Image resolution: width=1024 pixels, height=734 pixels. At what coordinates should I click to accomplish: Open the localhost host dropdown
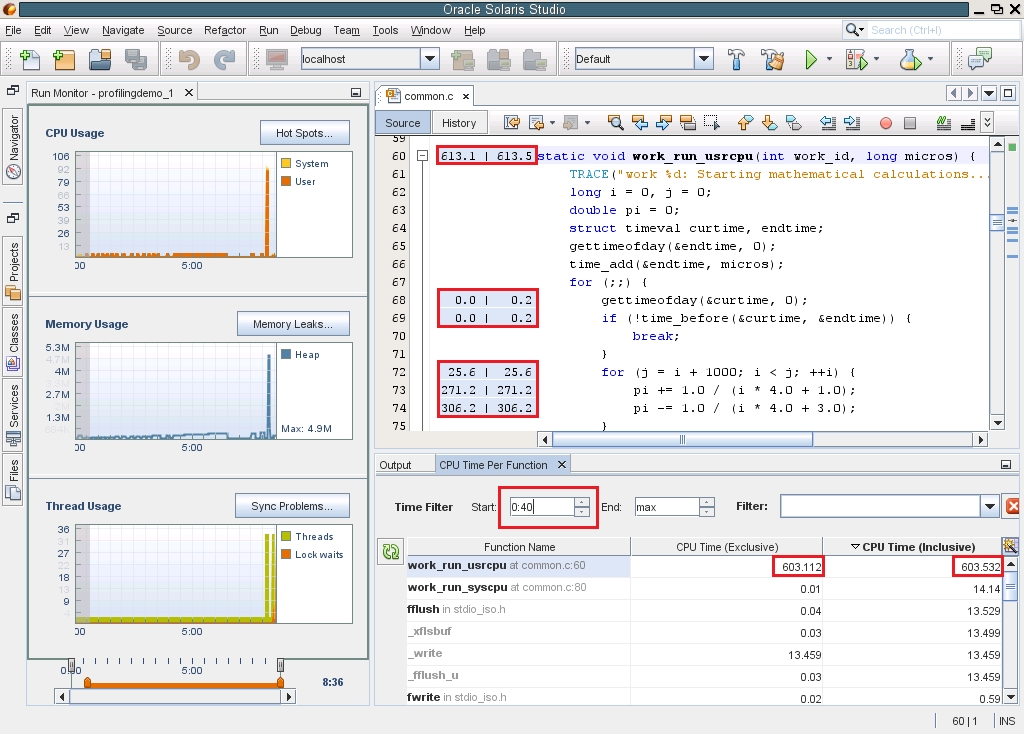point(430,59)
